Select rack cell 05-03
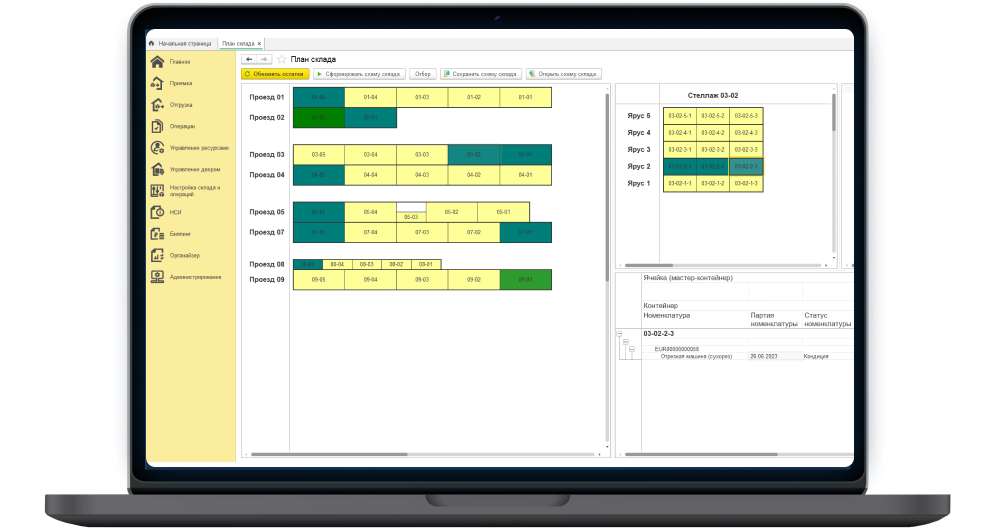Screen dimensions: 1000x528 (x=411, y=217)
